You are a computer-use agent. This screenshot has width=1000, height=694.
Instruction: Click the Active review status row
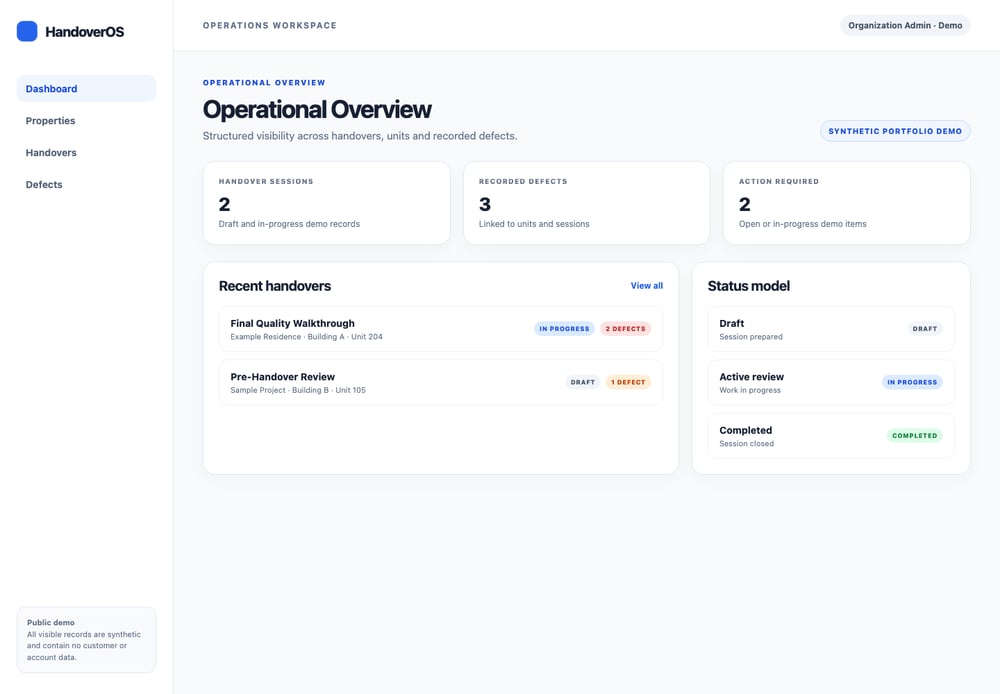pyautogui.click(x=831, y=383)
